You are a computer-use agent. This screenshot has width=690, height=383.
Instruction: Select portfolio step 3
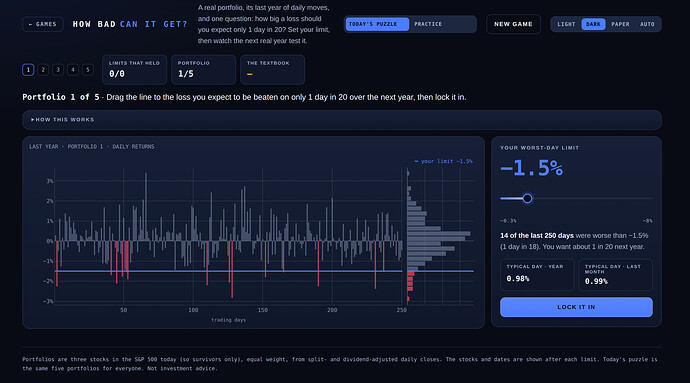point(58,70)
